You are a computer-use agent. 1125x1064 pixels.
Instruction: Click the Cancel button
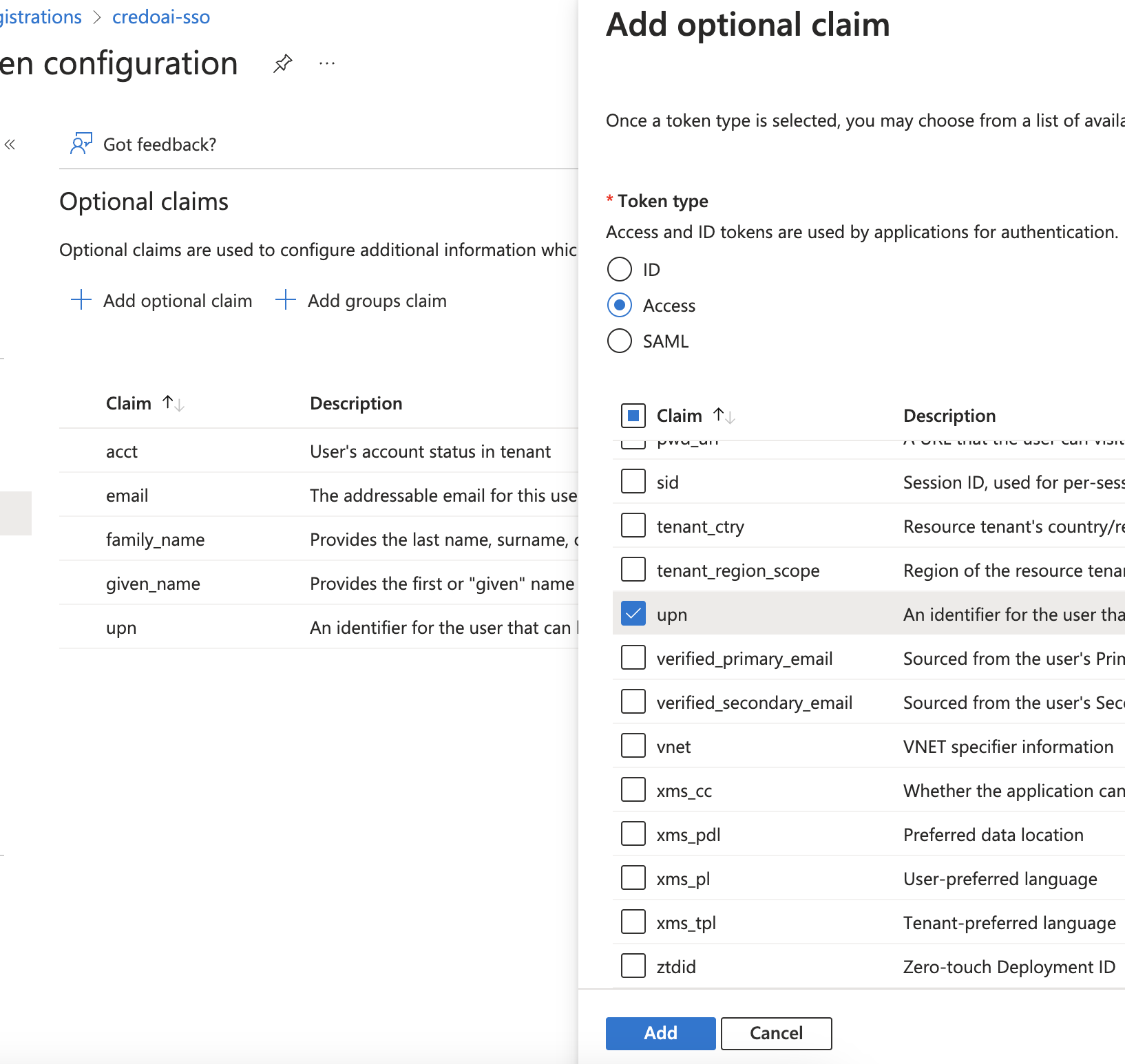(776, 1033)
